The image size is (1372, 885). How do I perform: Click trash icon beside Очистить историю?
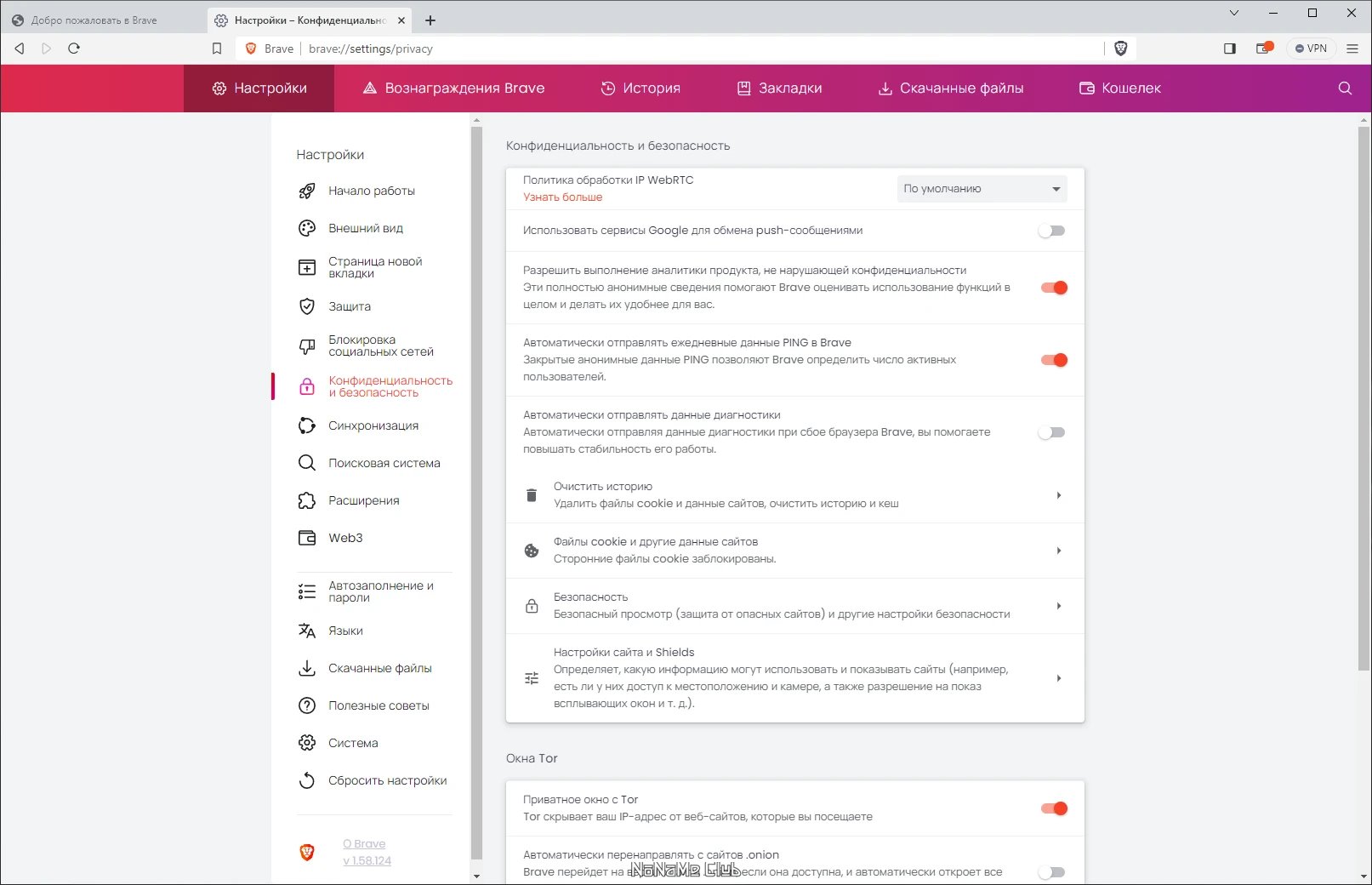[x=532, y=495]
